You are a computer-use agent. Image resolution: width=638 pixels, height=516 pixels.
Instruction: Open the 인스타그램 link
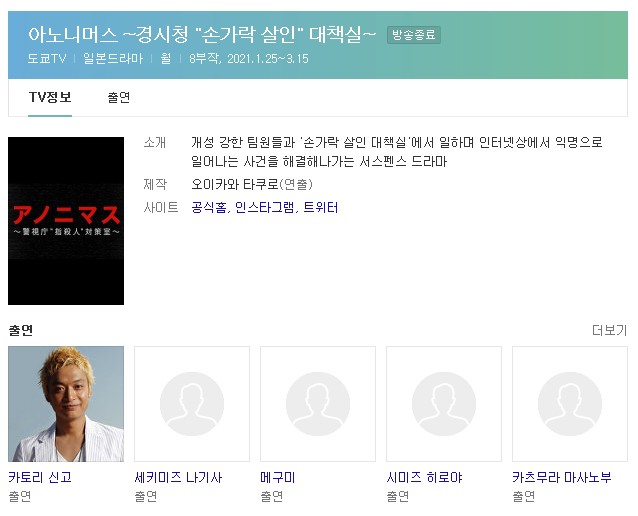(x=264, y=208)
